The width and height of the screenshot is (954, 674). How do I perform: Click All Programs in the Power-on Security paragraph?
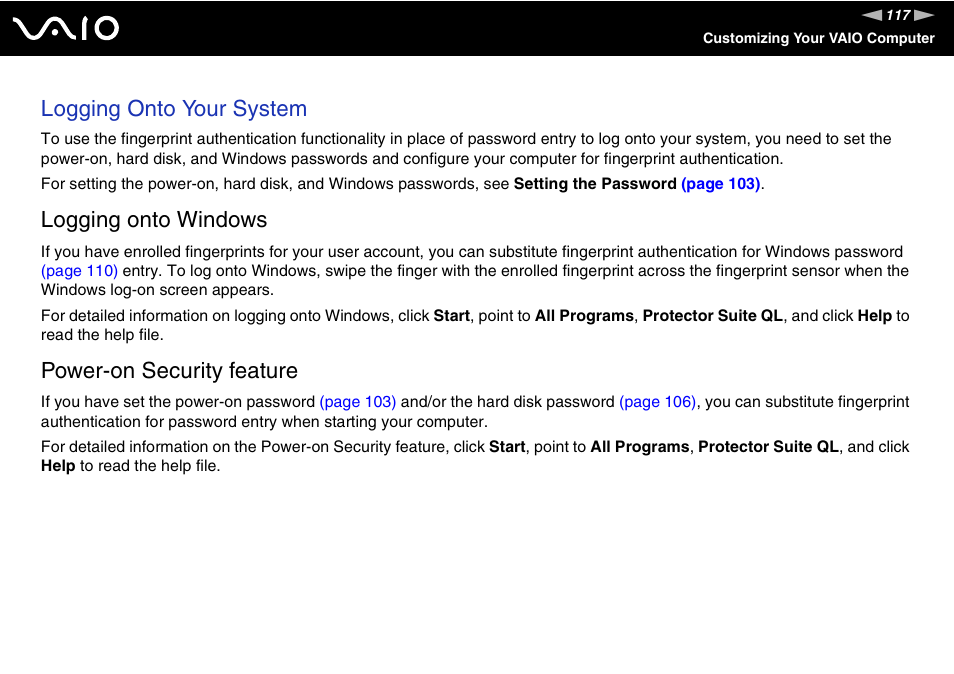pyautogui.click(x=639, y=447)
